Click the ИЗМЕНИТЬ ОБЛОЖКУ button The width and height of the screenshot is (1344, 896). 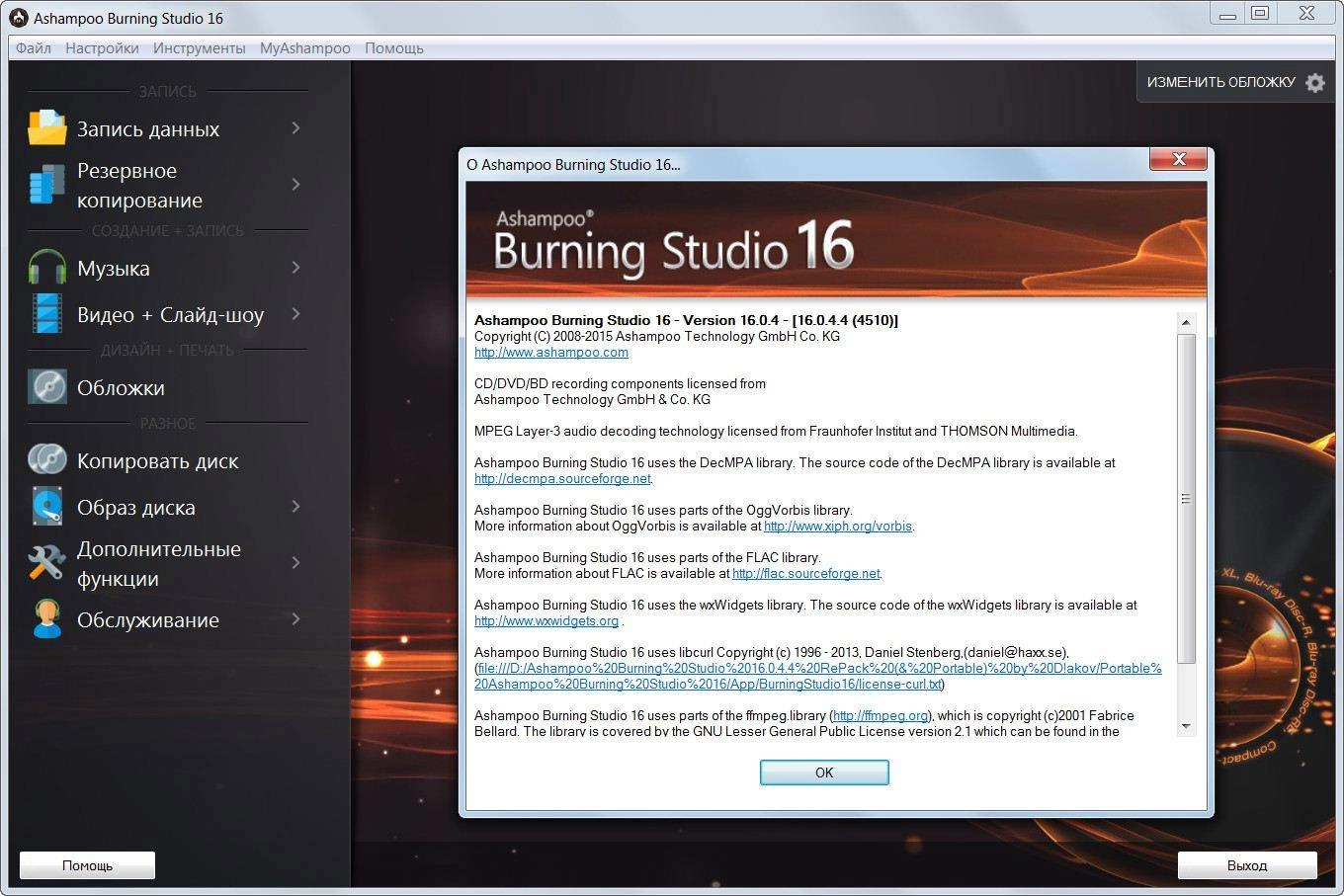tap(1235, 83)
